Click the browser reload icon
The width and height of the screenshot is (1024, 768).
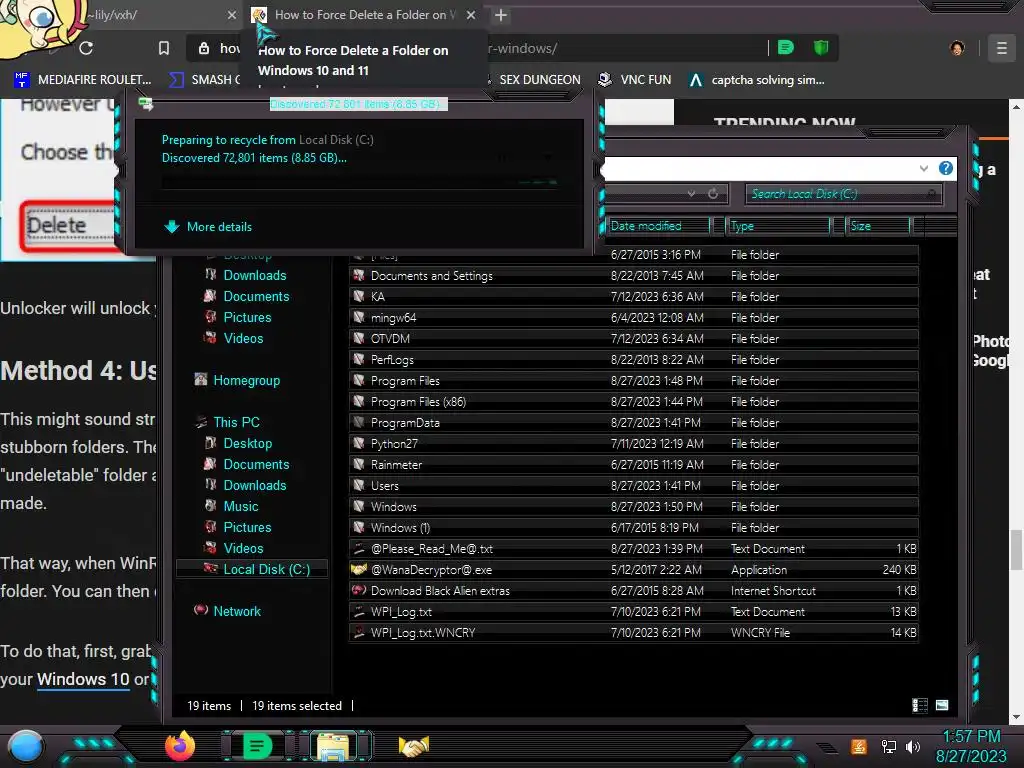pos(86,48)
